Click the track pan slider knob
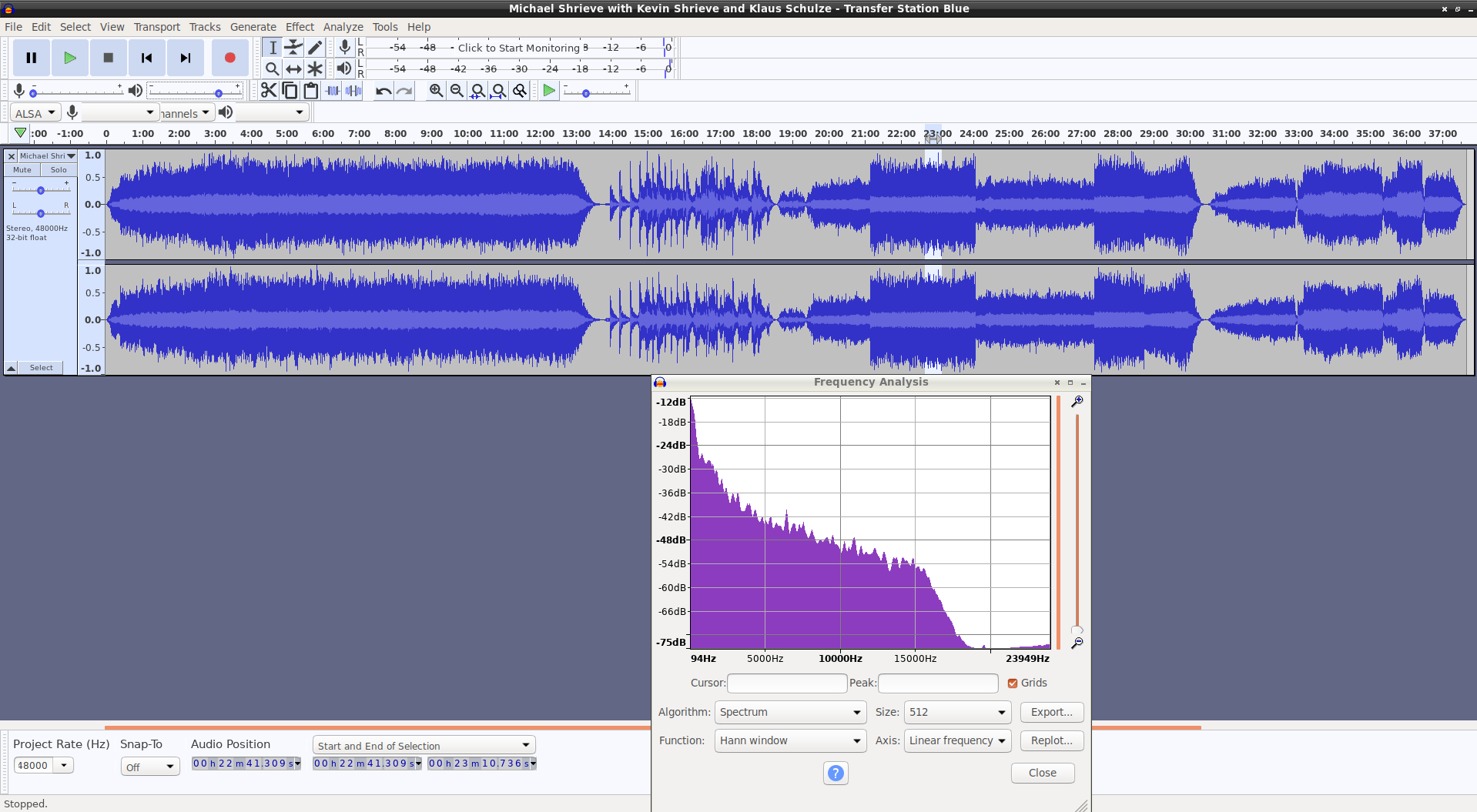The image size is (1477, 812). [x=41, y=213]
